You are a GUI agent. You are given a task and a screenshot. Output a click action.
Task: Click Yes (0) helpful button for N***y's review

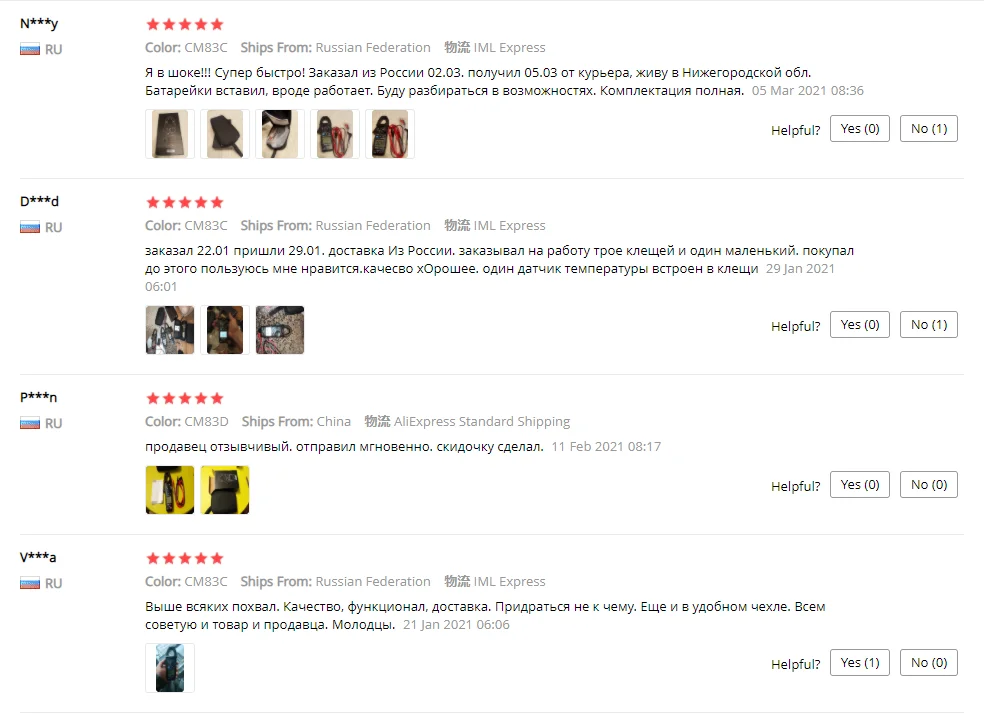860,129
